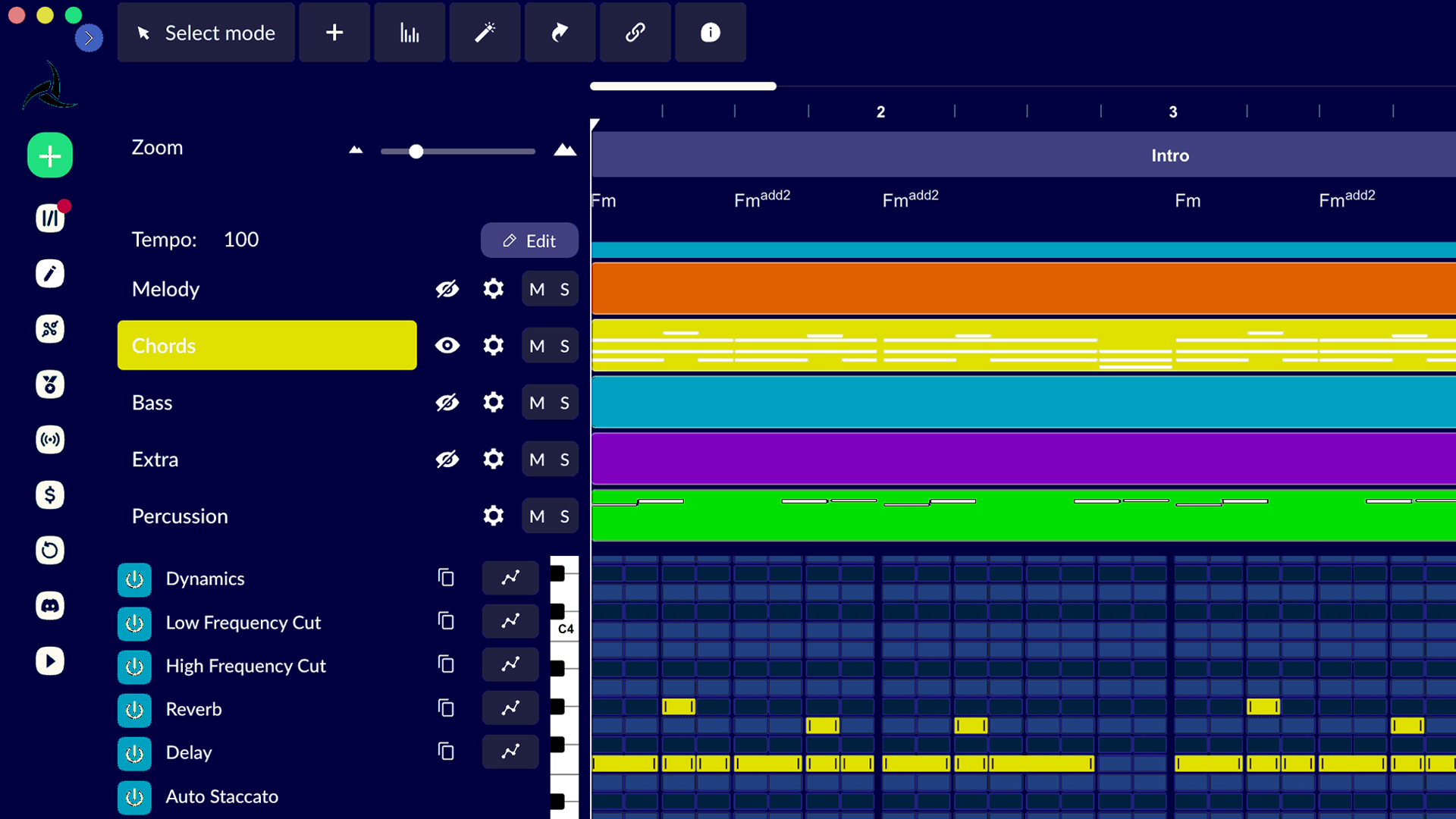Image resolution: width=1456 pixels, height=819 pixels.
Task: Open the info icon in toolbar
Action: coord(710,33)
